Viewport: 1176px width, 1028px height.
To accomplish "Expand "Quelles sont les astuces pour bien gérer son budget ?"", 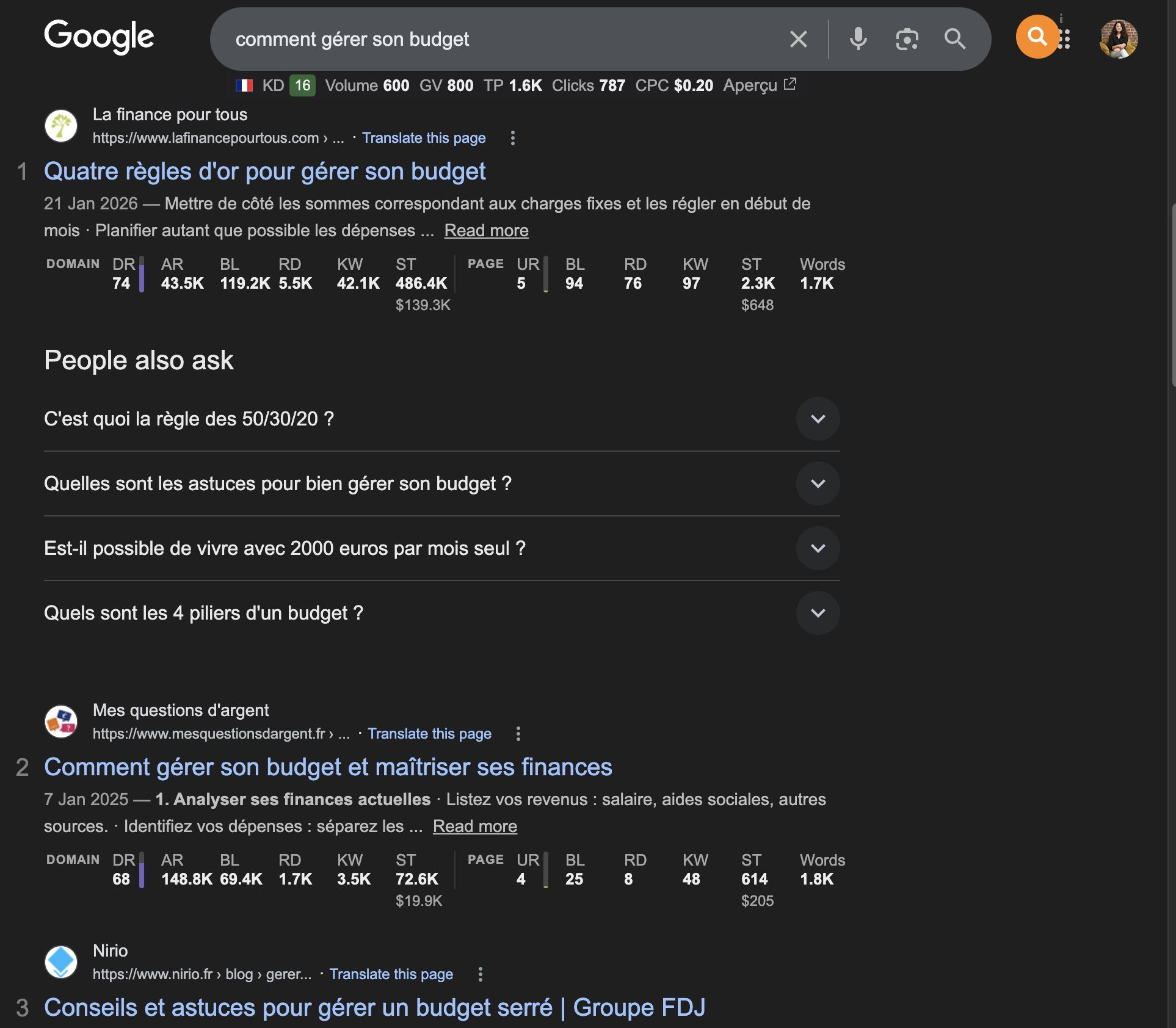I will [818, 483].
